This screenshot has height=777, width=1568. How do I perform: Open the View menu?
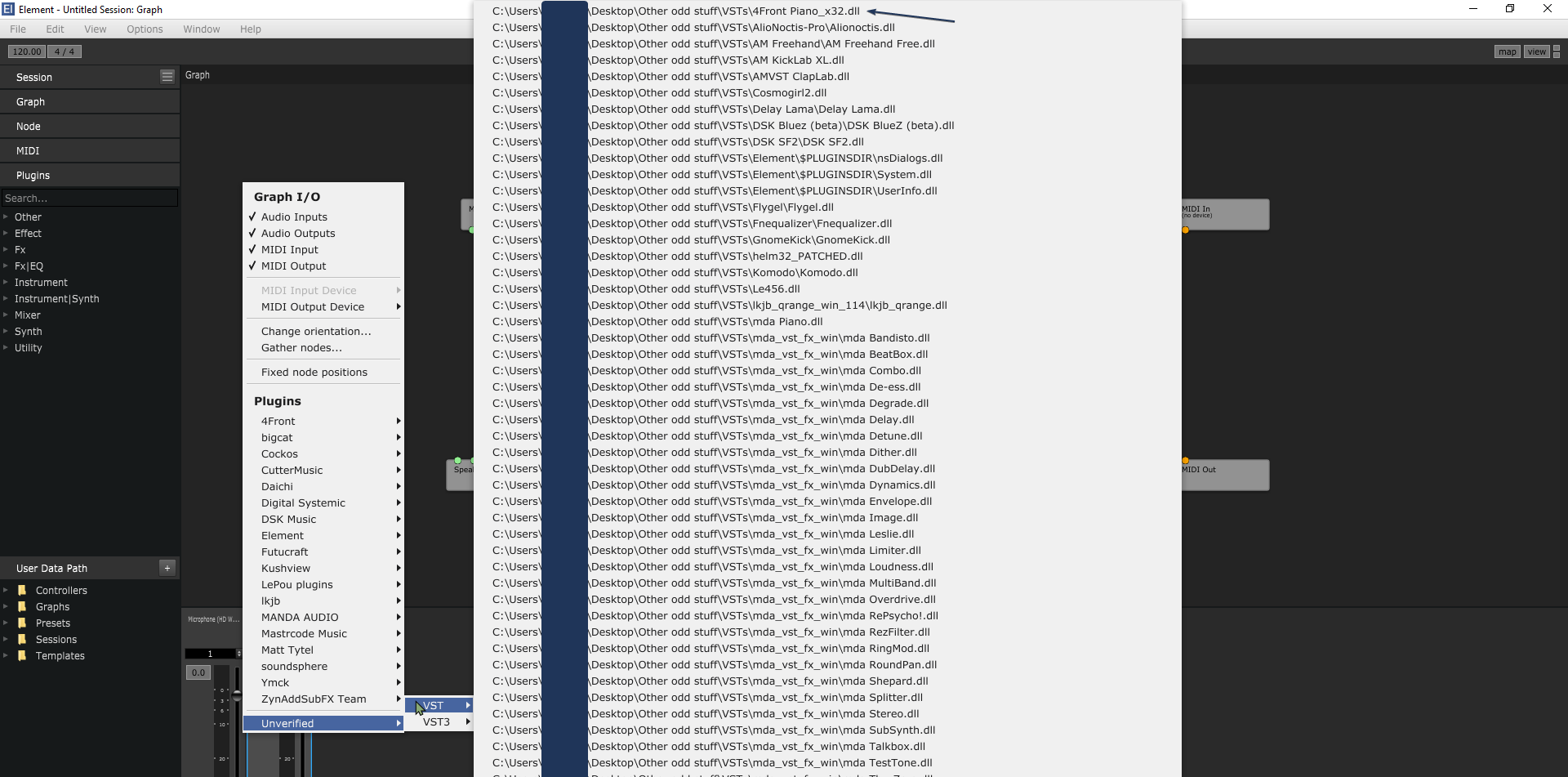(x=96, y=29)
